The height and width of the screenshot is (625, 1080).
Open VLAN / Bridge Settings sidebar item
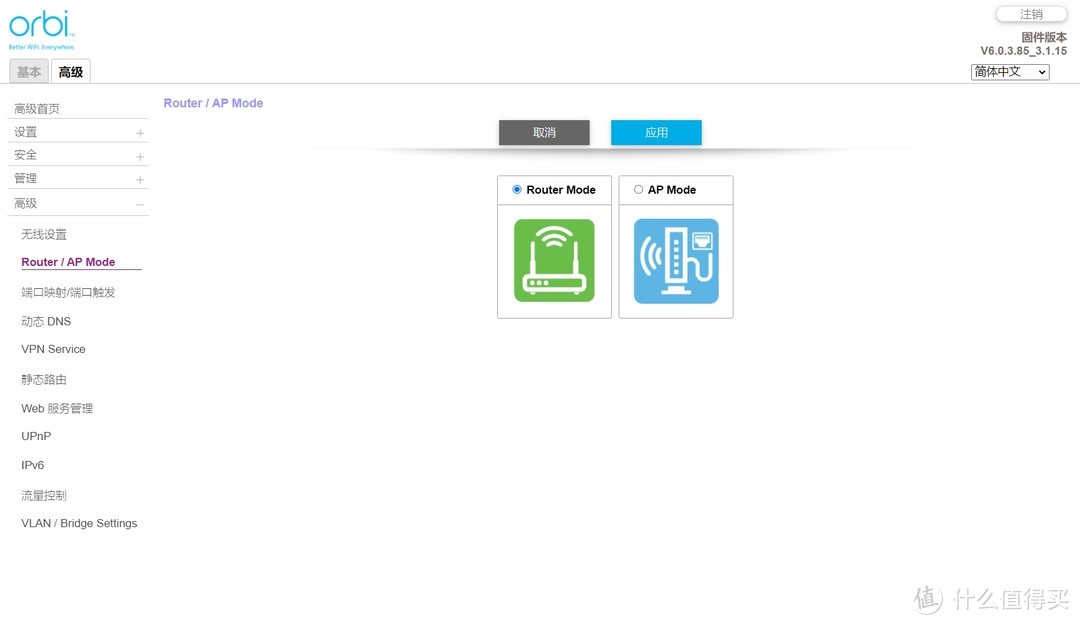[79, 524]
